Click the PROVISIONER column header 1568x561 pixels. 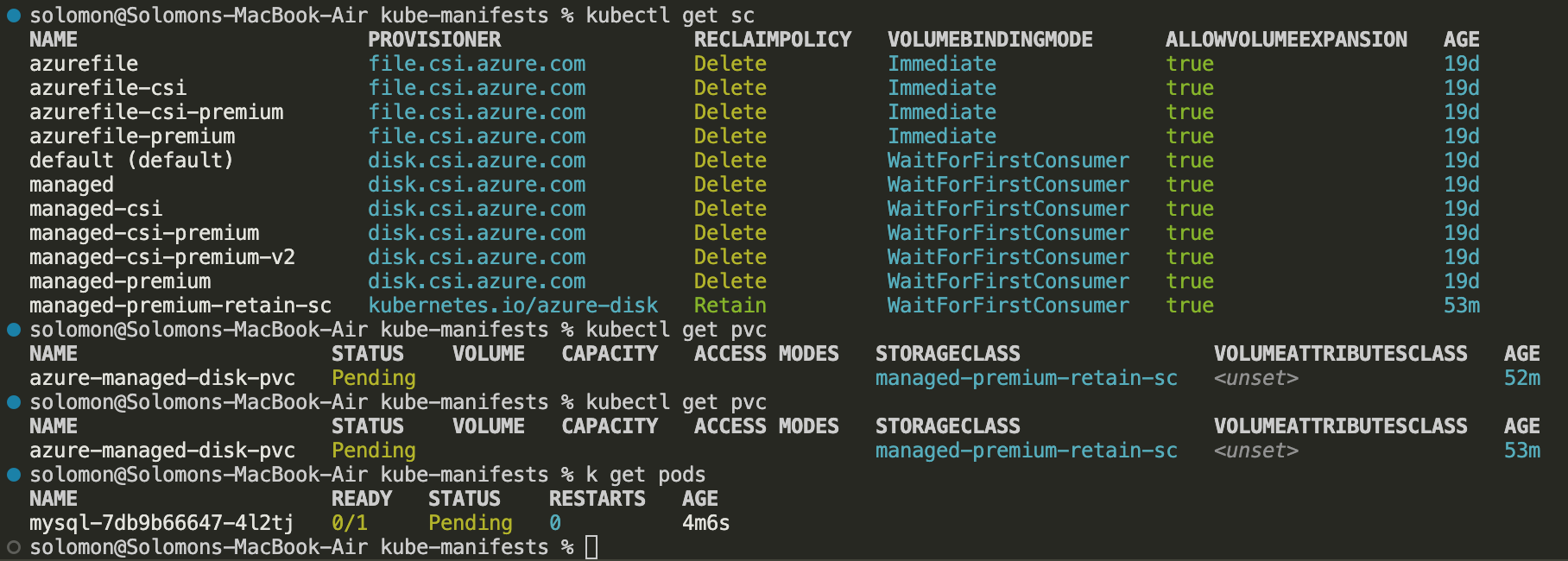pos(434,40)
